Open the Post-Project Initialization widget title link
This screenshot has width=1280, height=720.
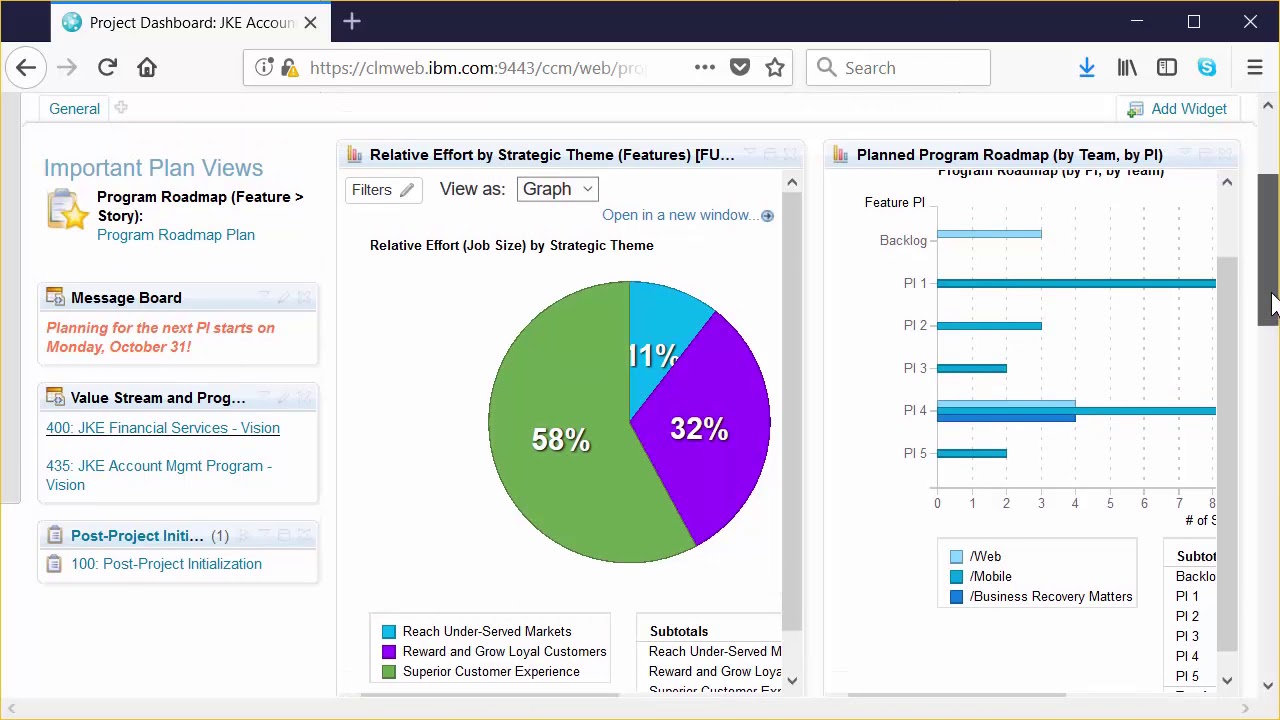tap(137, 536)
